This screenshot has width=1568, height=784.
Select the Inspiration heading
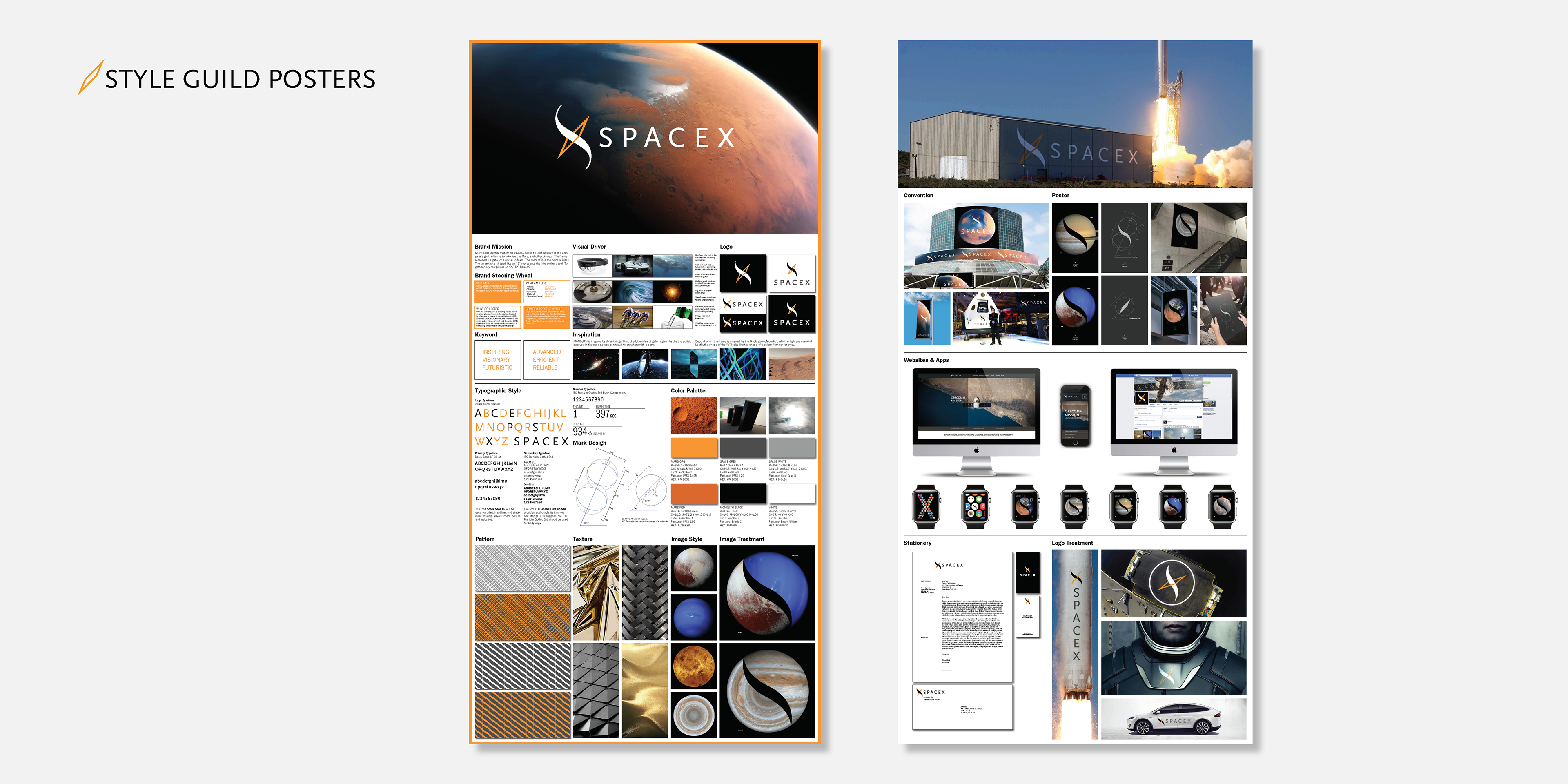[x=586, y=335]
